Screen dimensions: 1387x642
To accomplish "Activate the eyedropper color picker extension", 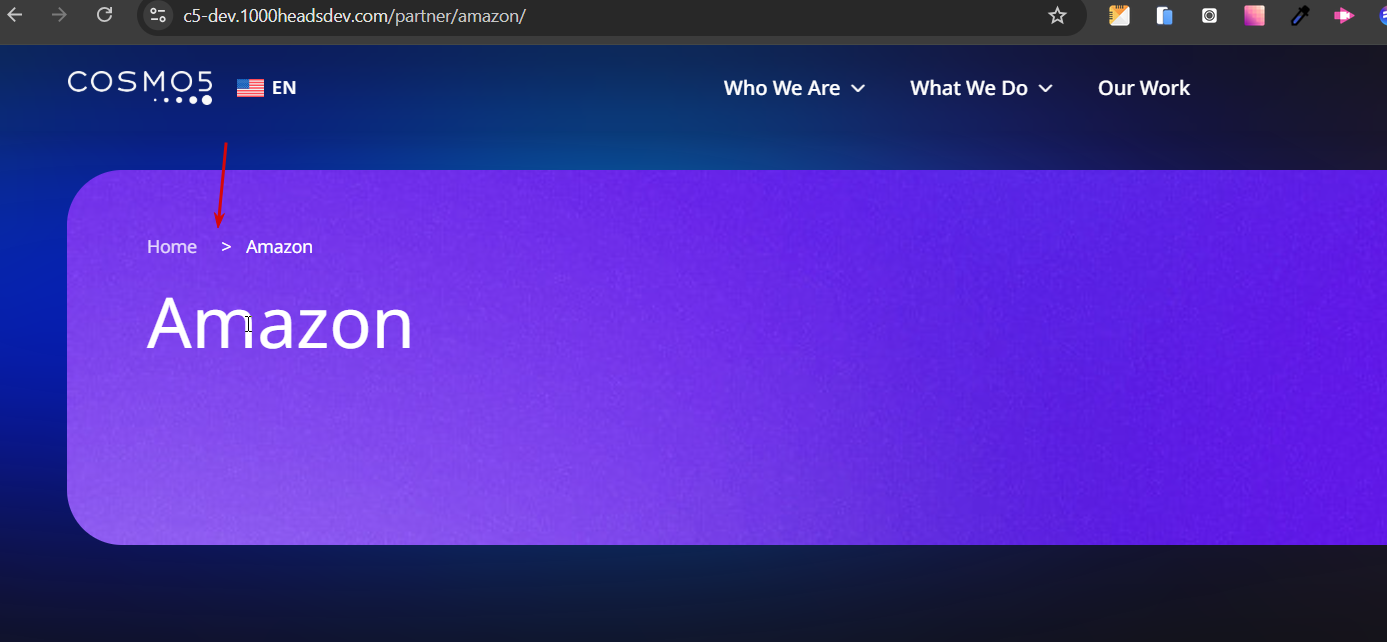I will click(x=1299, y=15).
